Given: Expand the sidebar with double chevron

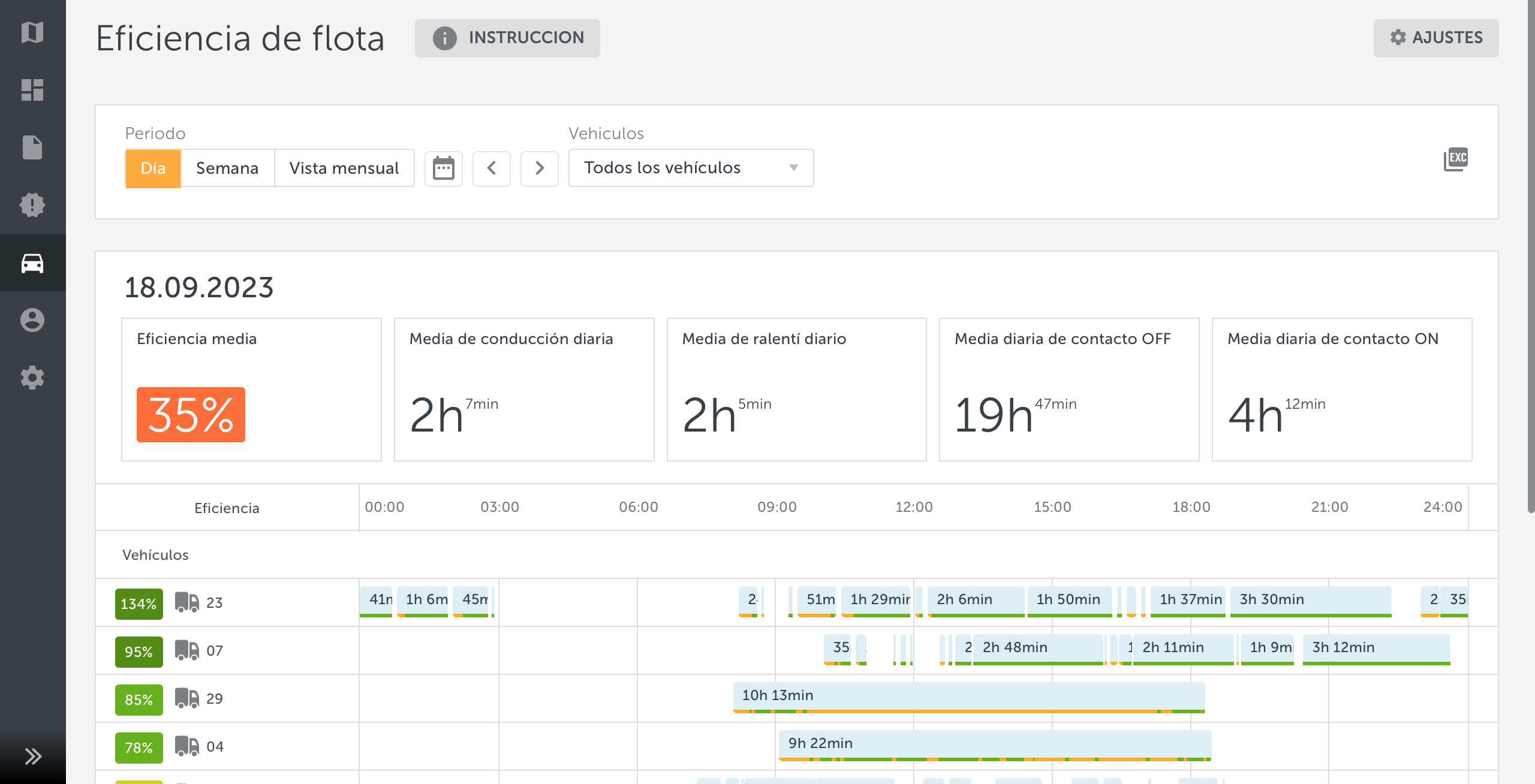Looking at the screenshot, I should 32,756.
